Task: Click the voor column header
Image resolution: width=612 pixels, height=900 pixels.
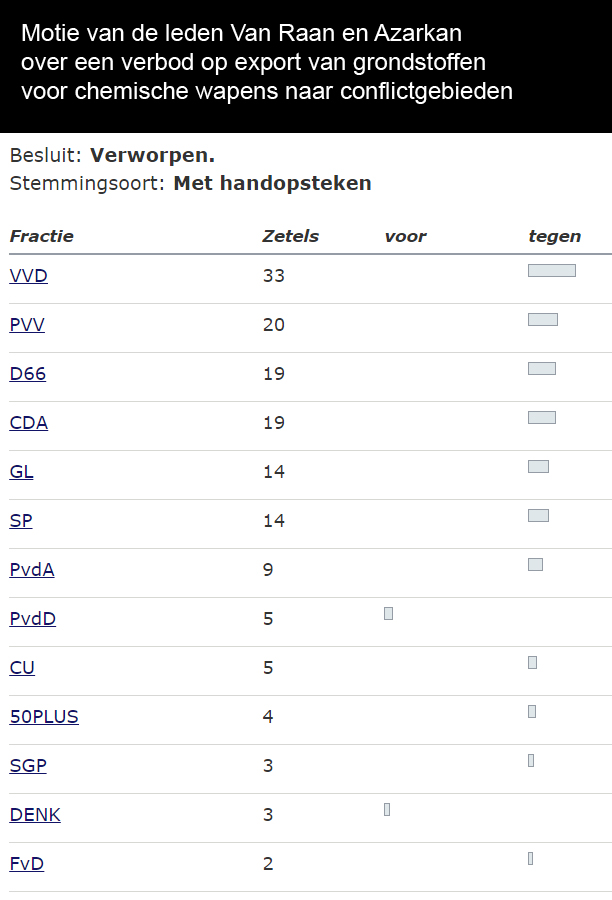Action: click(405, 236)
